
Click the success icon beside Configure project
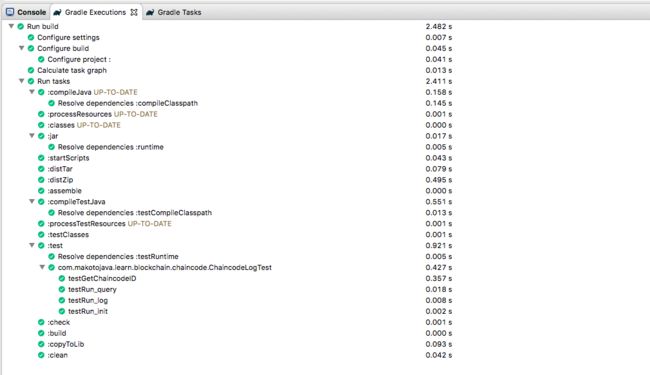[x=41, y=59]
